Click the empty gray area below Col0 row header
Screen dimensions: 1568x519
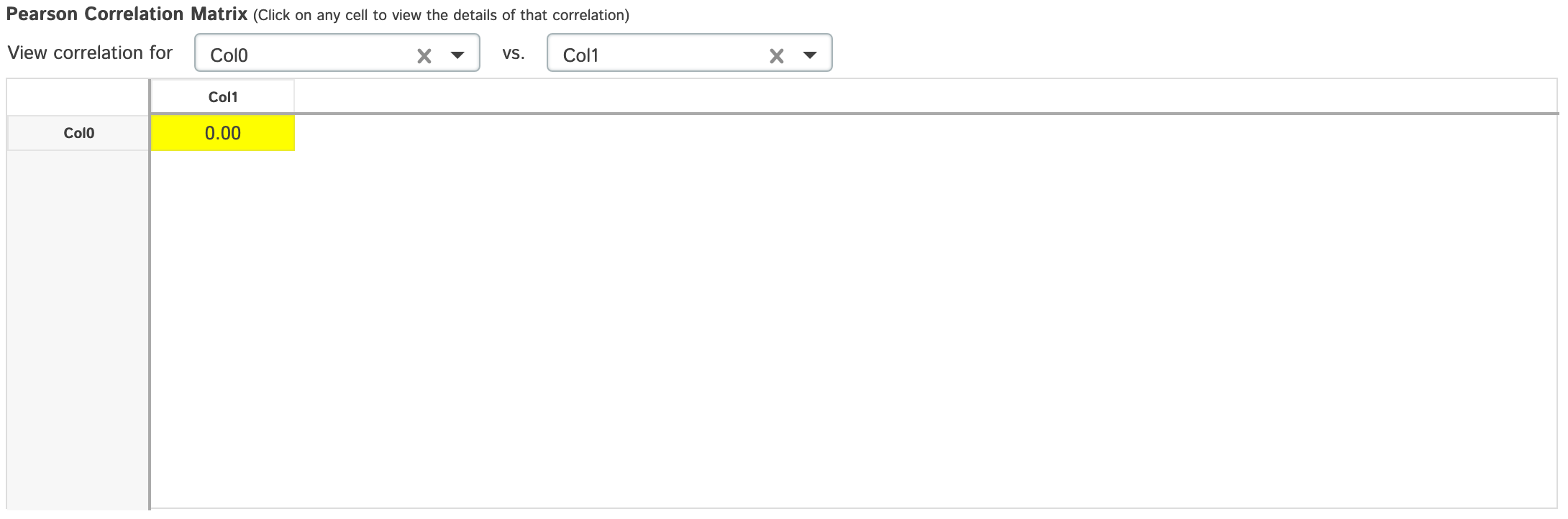coord(78,323)
